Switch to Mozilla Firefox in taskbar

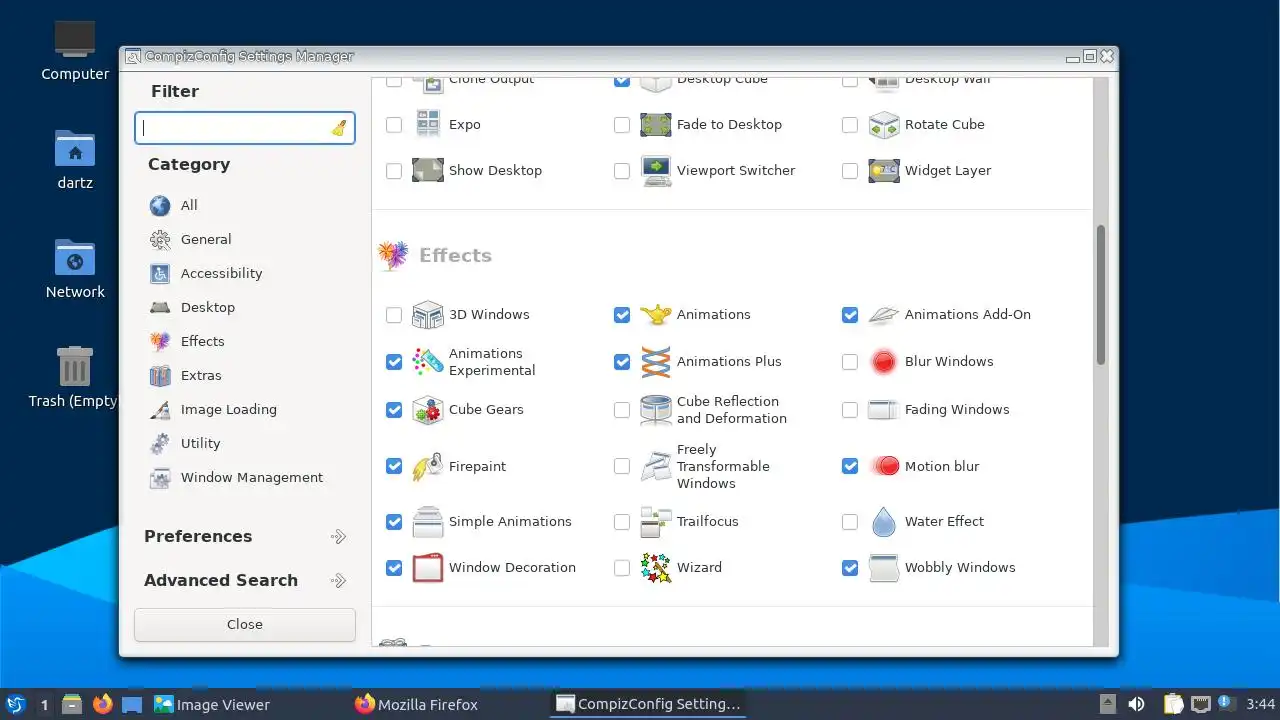click(417, 705)
